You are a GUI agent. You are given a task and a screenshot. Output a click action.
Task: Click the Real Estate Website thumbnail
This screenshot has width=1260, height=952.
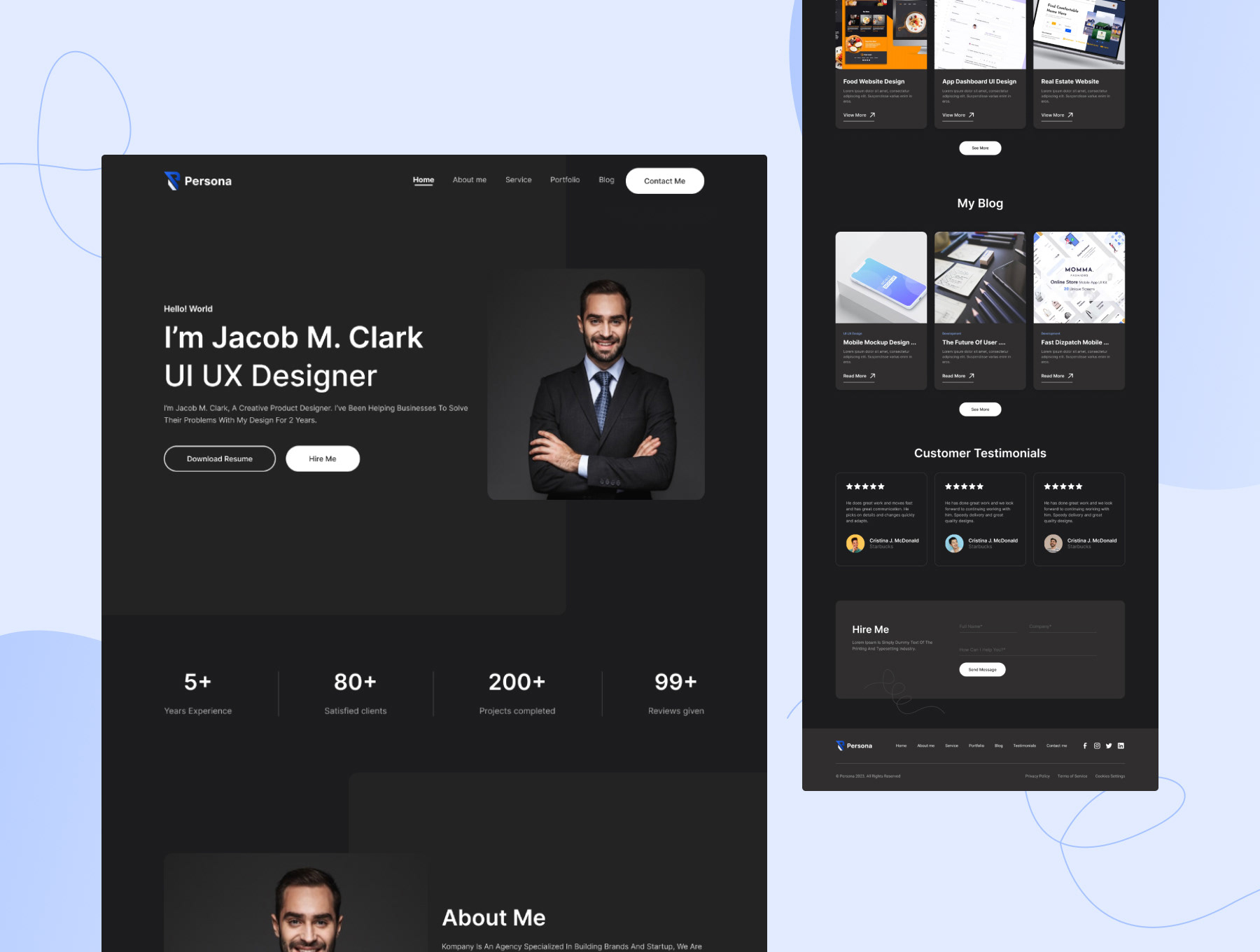(x=1079, y=34)
